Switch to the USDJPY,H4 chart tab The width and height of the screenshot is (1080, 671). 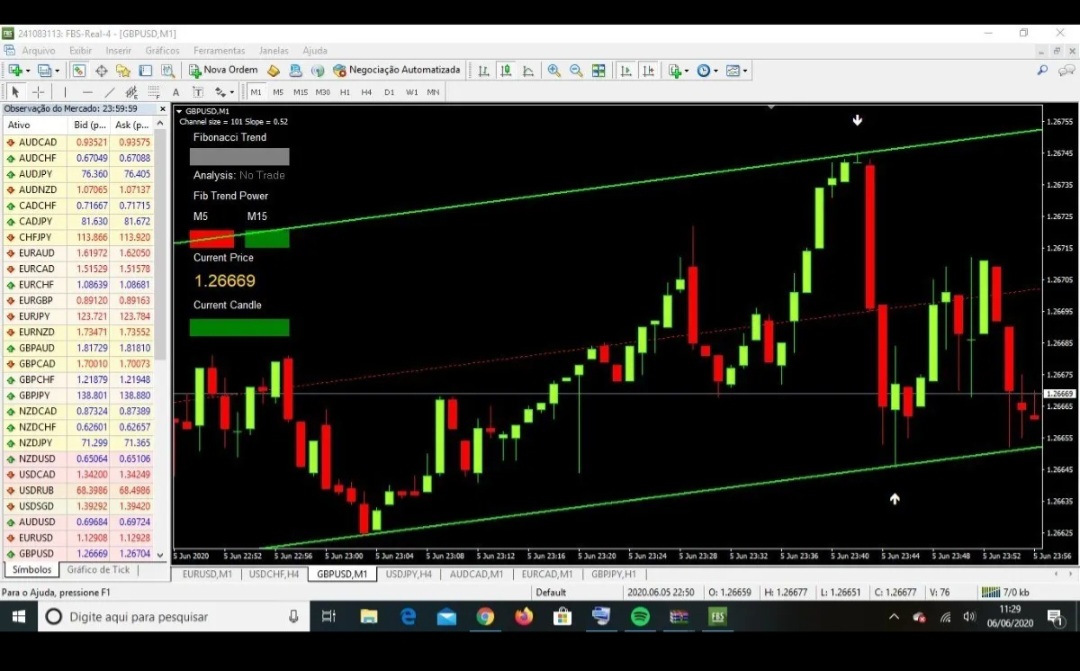tap(408, 574)
